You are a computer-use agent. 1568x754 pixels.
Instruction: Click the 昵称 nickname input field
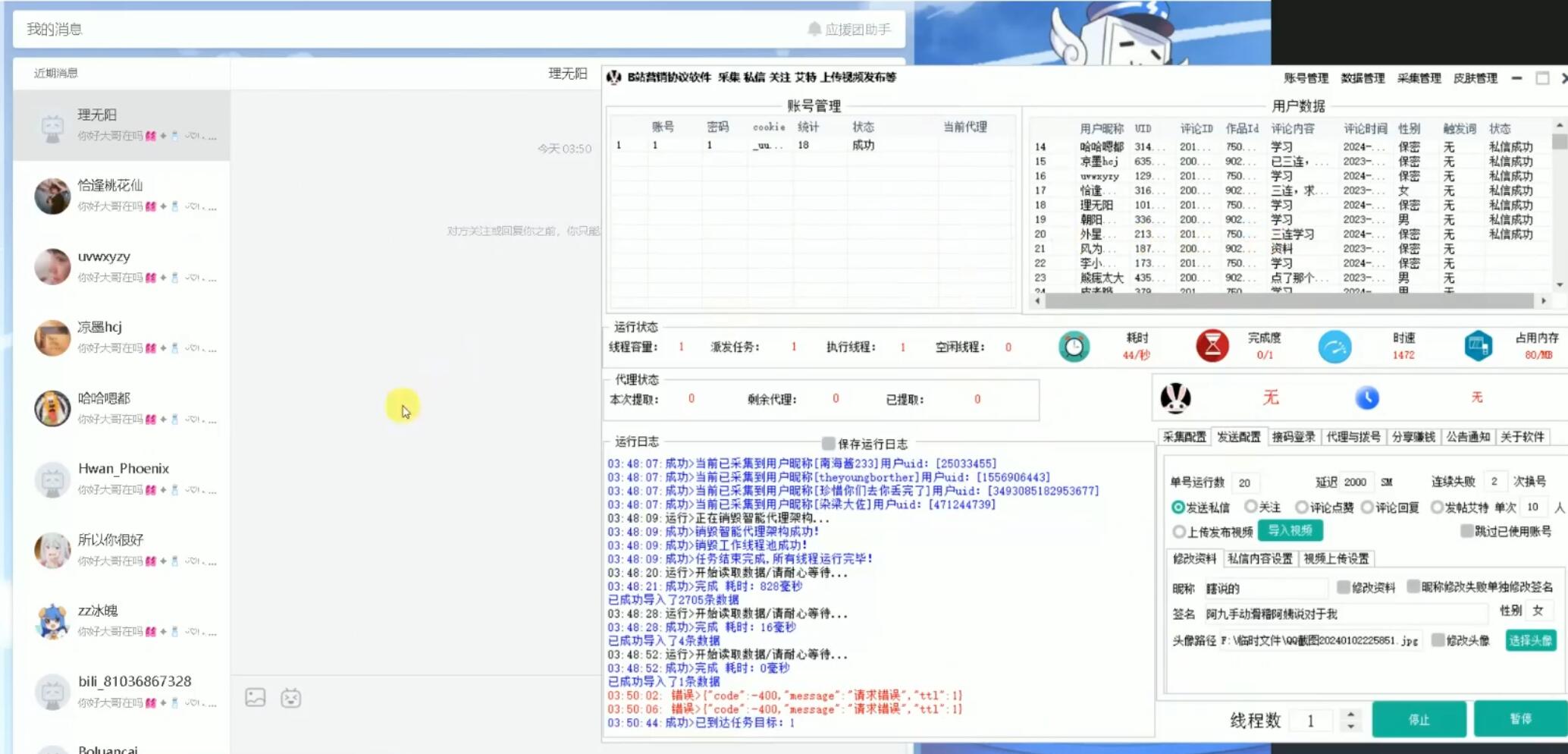(x=1265, y=589)
